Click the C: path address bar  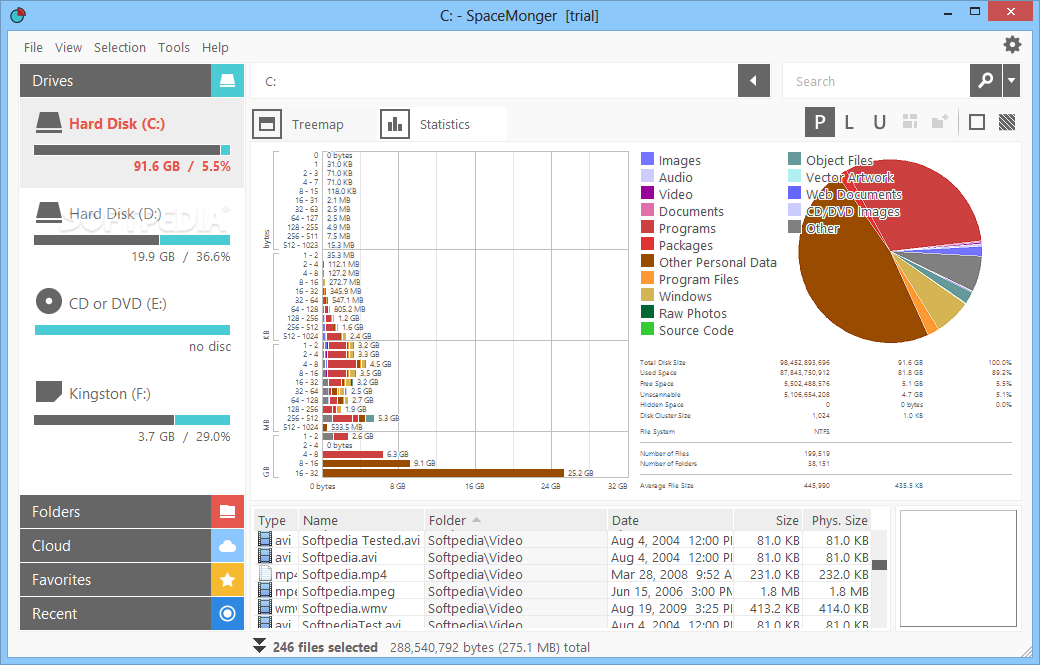(x=494, y=81)
